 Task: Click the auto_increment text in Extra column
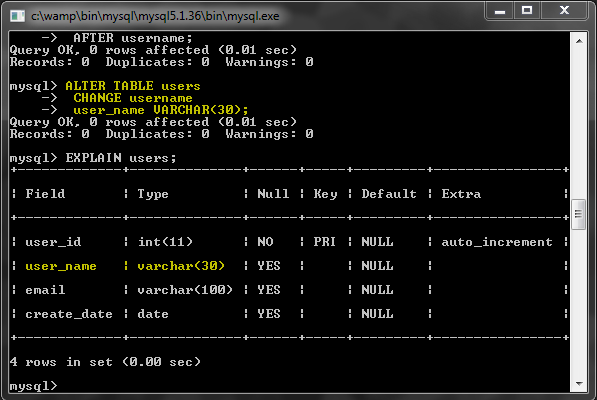(497, 242)
